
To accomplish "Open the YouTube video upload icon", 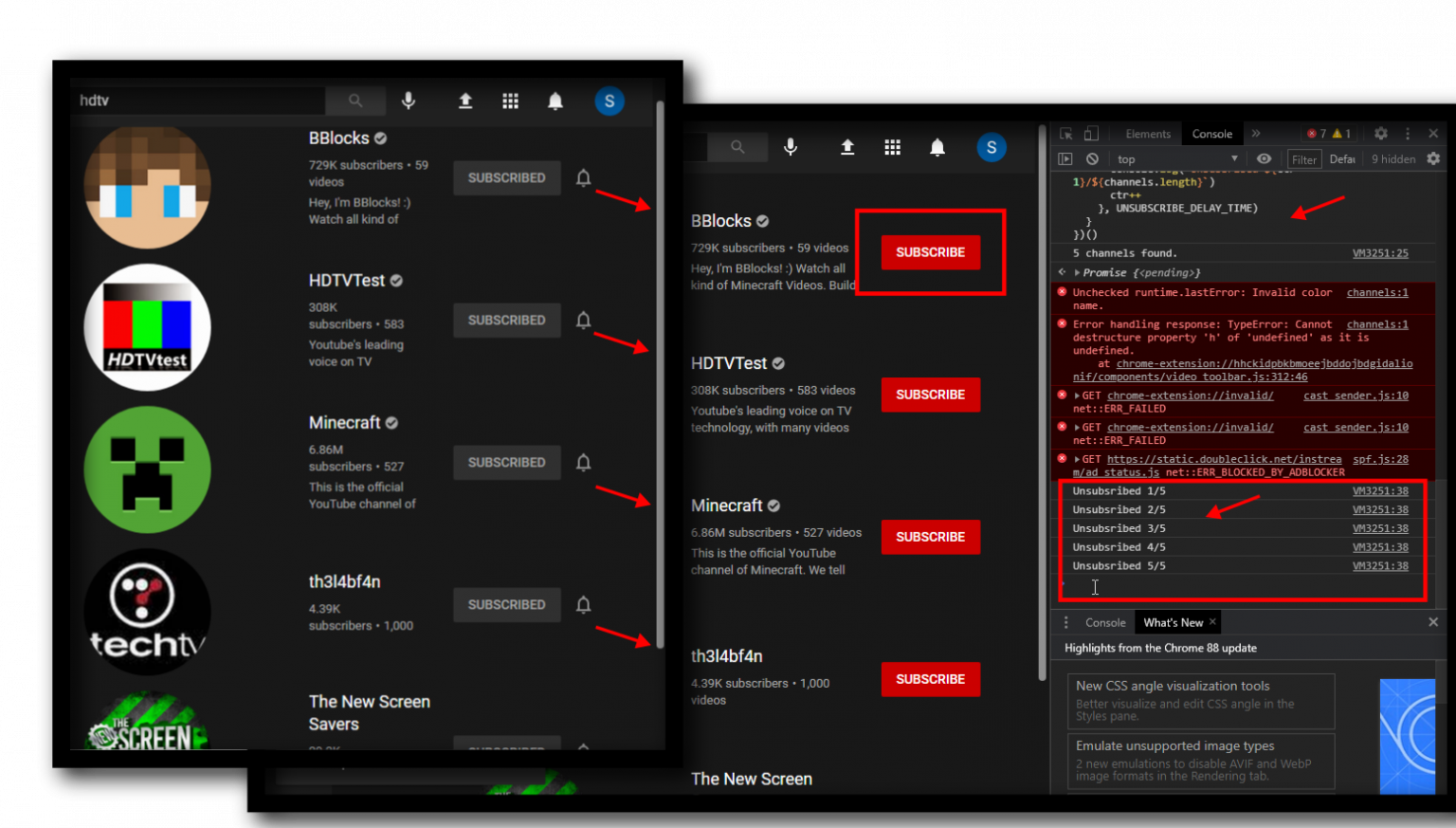I will (464, 101).
